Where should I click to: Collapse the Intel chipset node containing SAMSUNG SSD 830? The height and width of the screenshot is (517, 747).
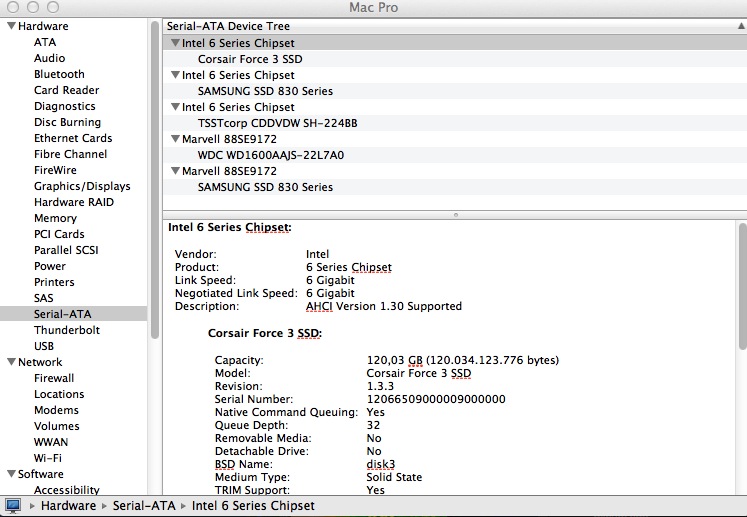175,75
